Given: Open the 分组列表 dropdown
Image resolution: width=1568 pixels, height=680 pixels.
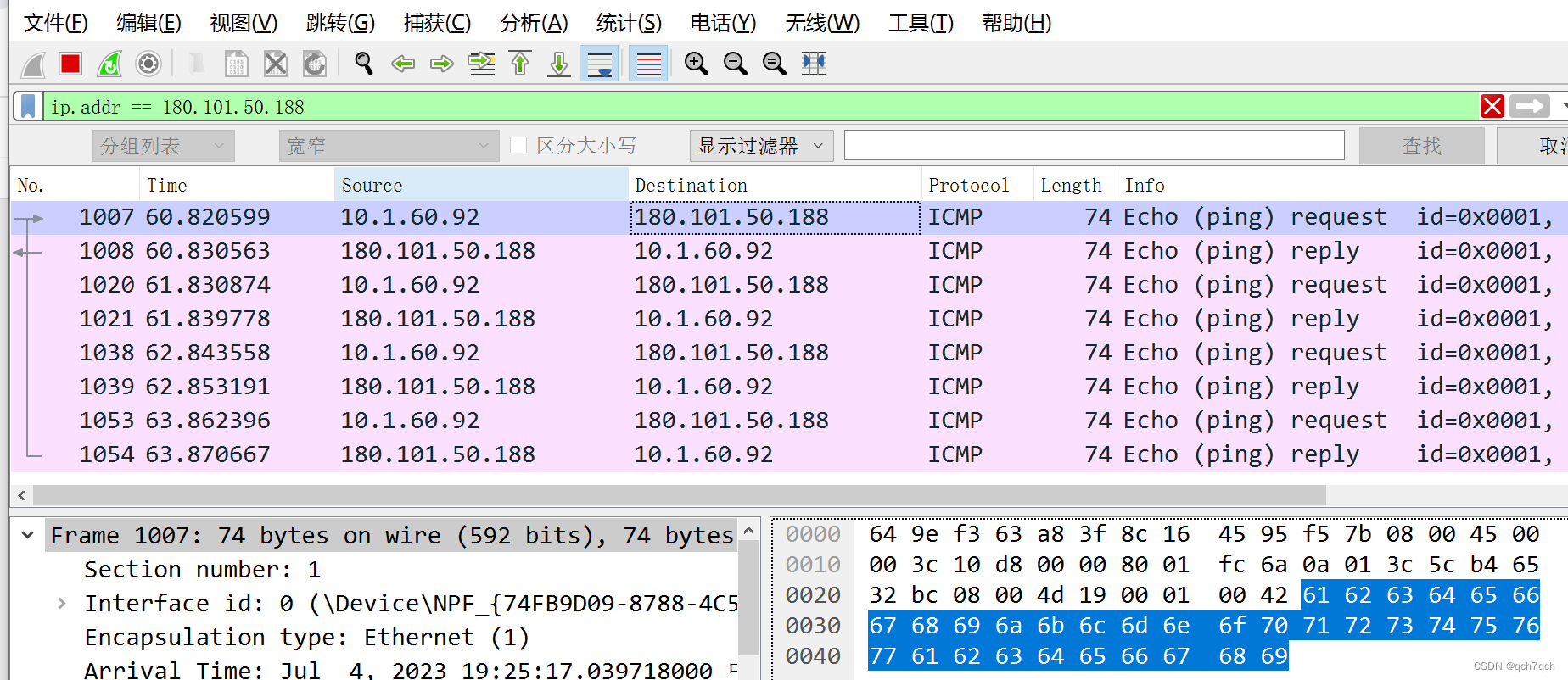Looking at the screenshot, I should (x=163, y=147).
